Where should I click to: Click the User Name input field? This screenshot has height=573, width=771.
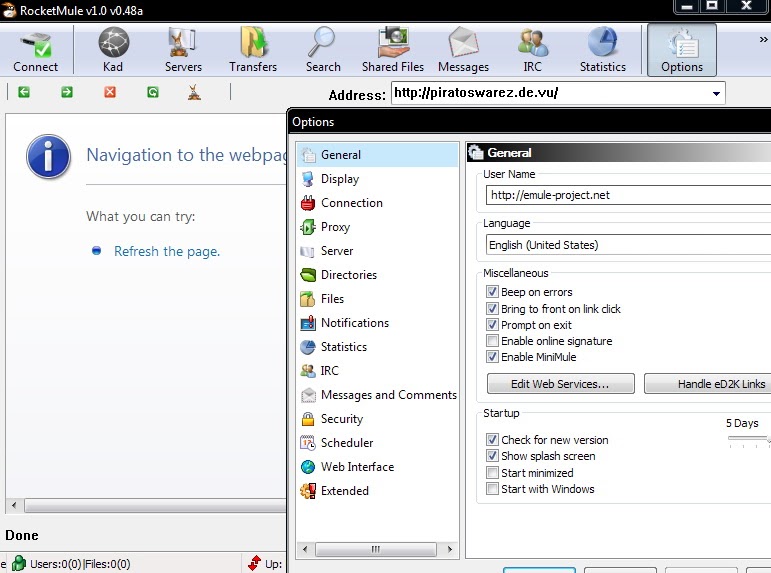628,195
